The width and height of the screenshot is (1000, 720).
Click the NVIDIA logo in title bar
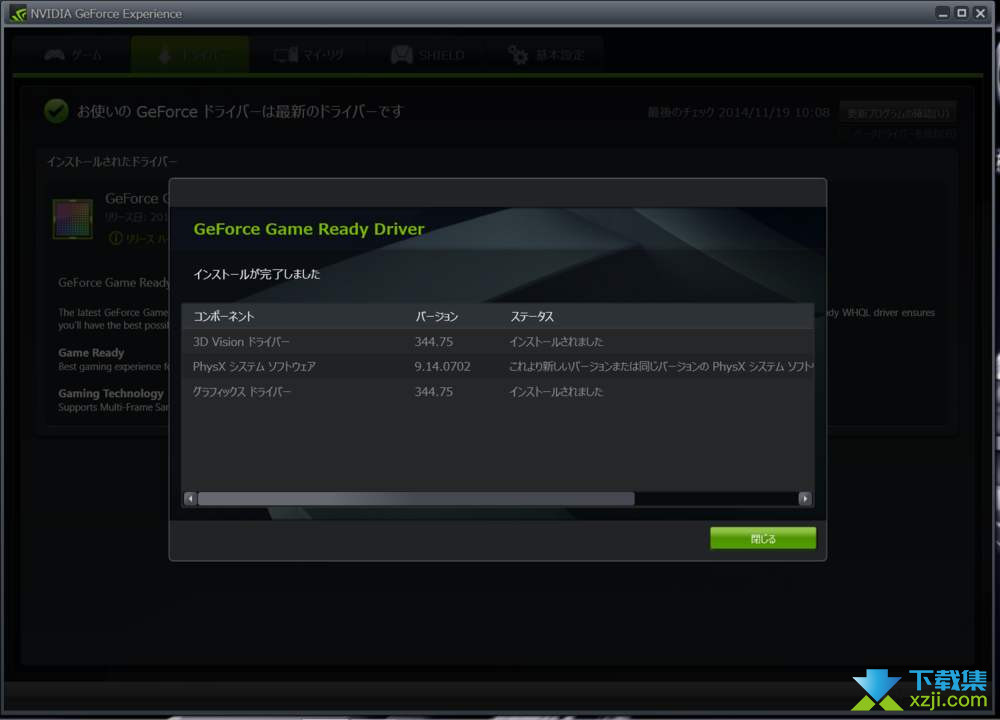tap(18, 13)
